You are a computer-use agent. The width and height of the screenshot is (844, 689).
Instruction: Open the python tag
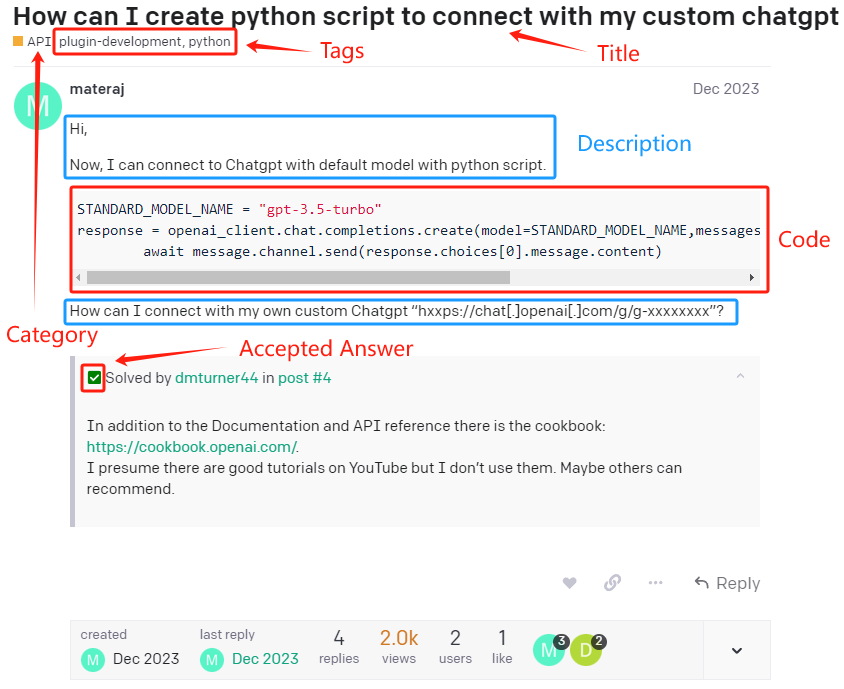click(210, 42)
